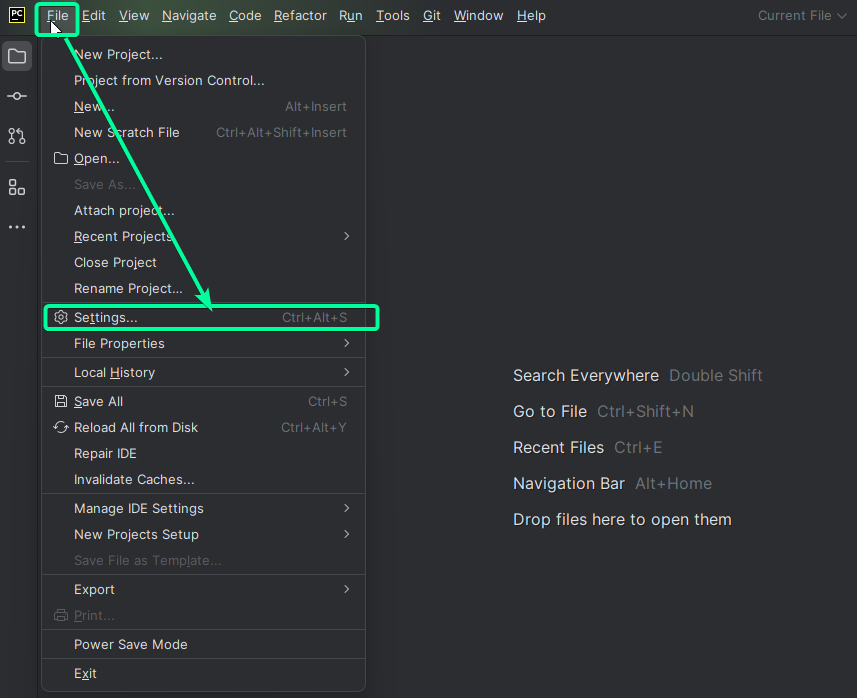Select Reload All from Disk
This screenshot has width=857, height=698.
(x=203, y=427)
